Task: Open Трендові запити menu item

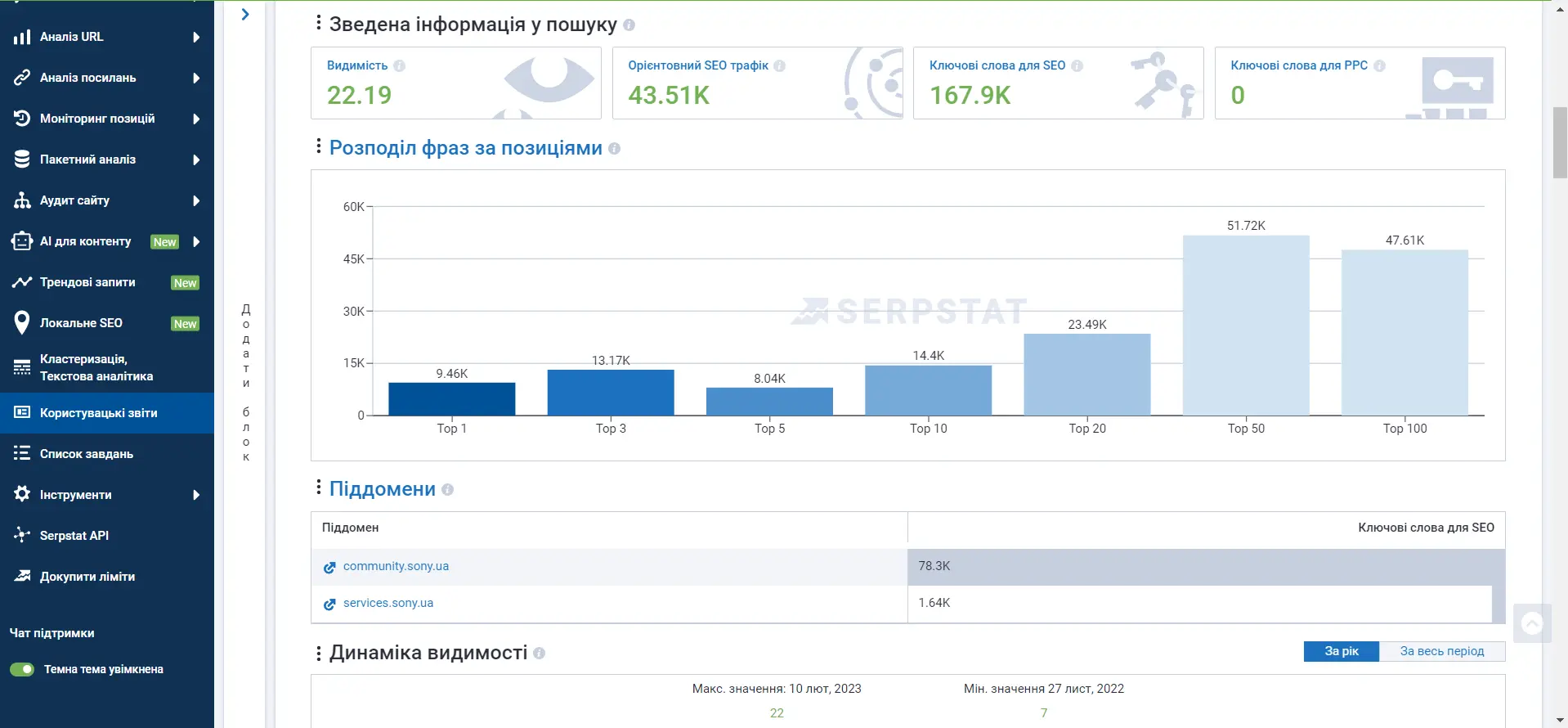Action: (107, 282)
